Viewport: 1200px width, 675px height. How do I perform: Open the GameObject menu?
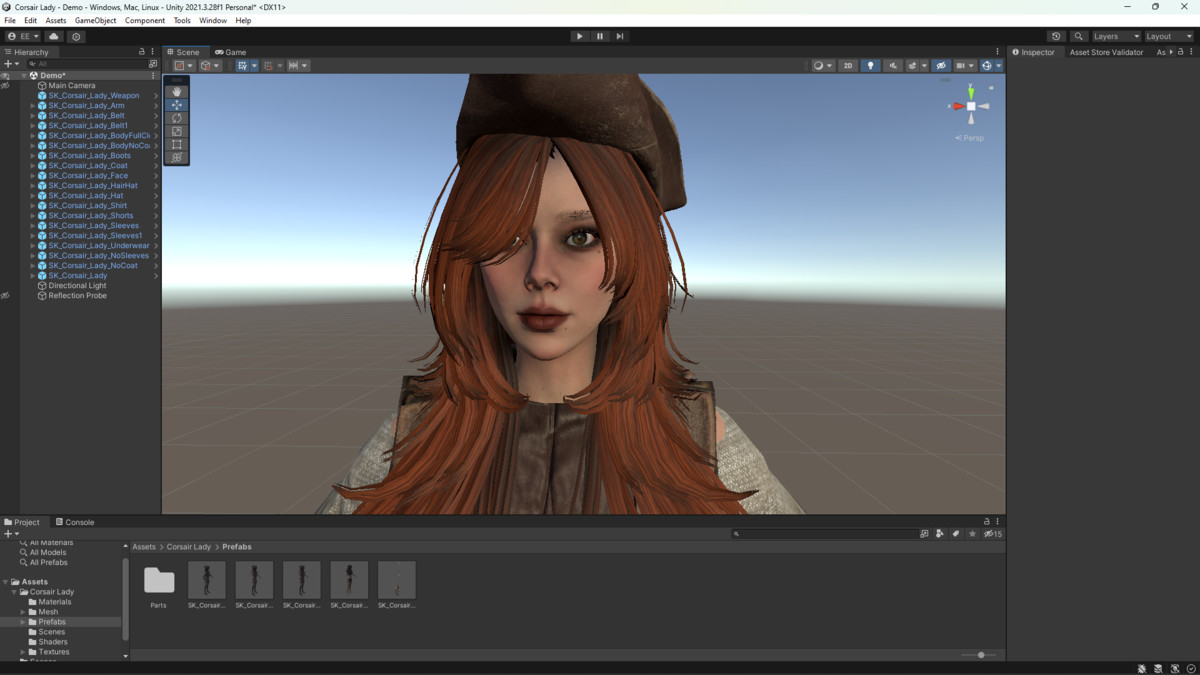95,20
